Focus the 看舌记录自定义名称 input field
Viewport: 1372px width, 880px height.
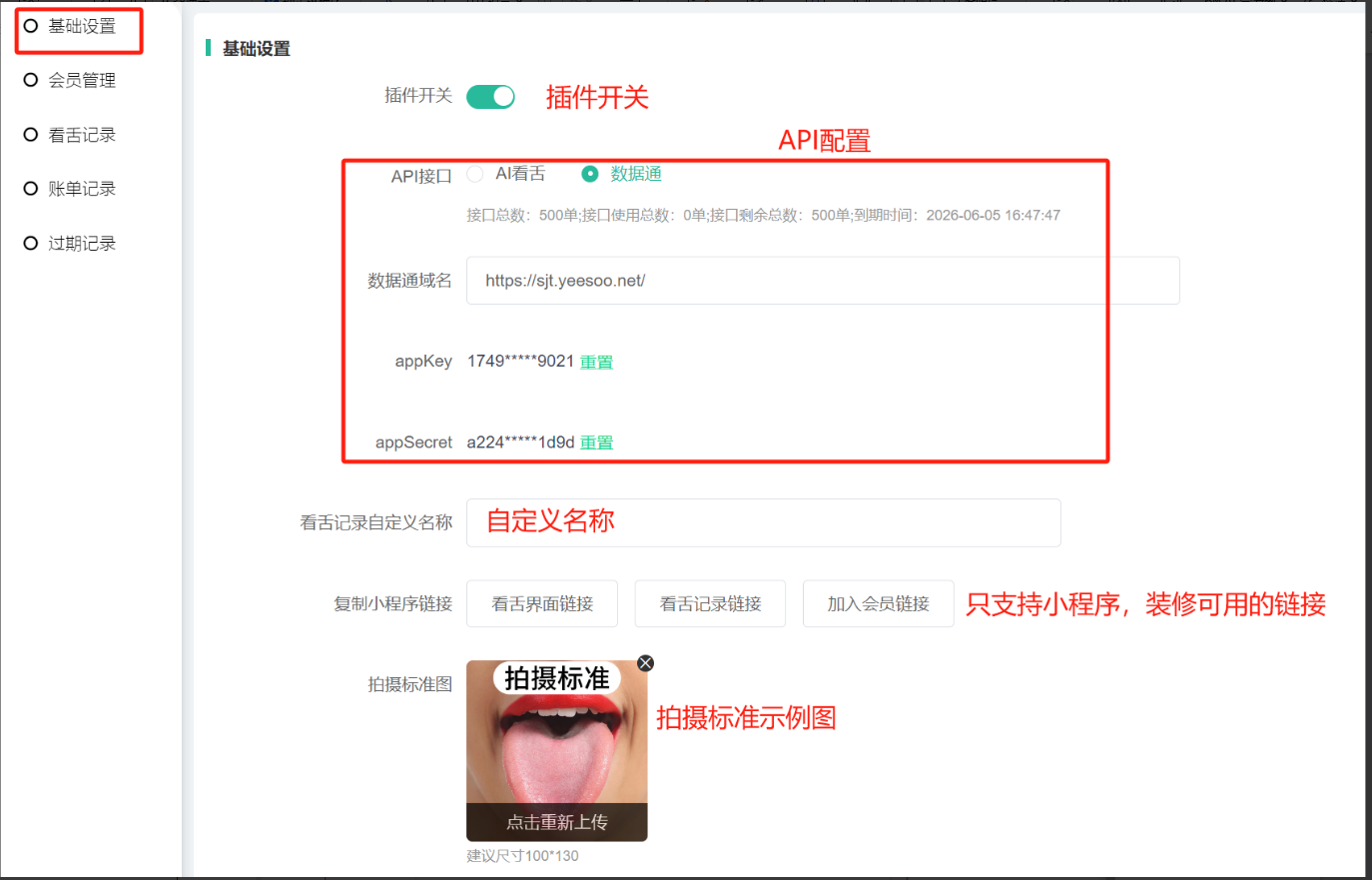coord(763,522)
